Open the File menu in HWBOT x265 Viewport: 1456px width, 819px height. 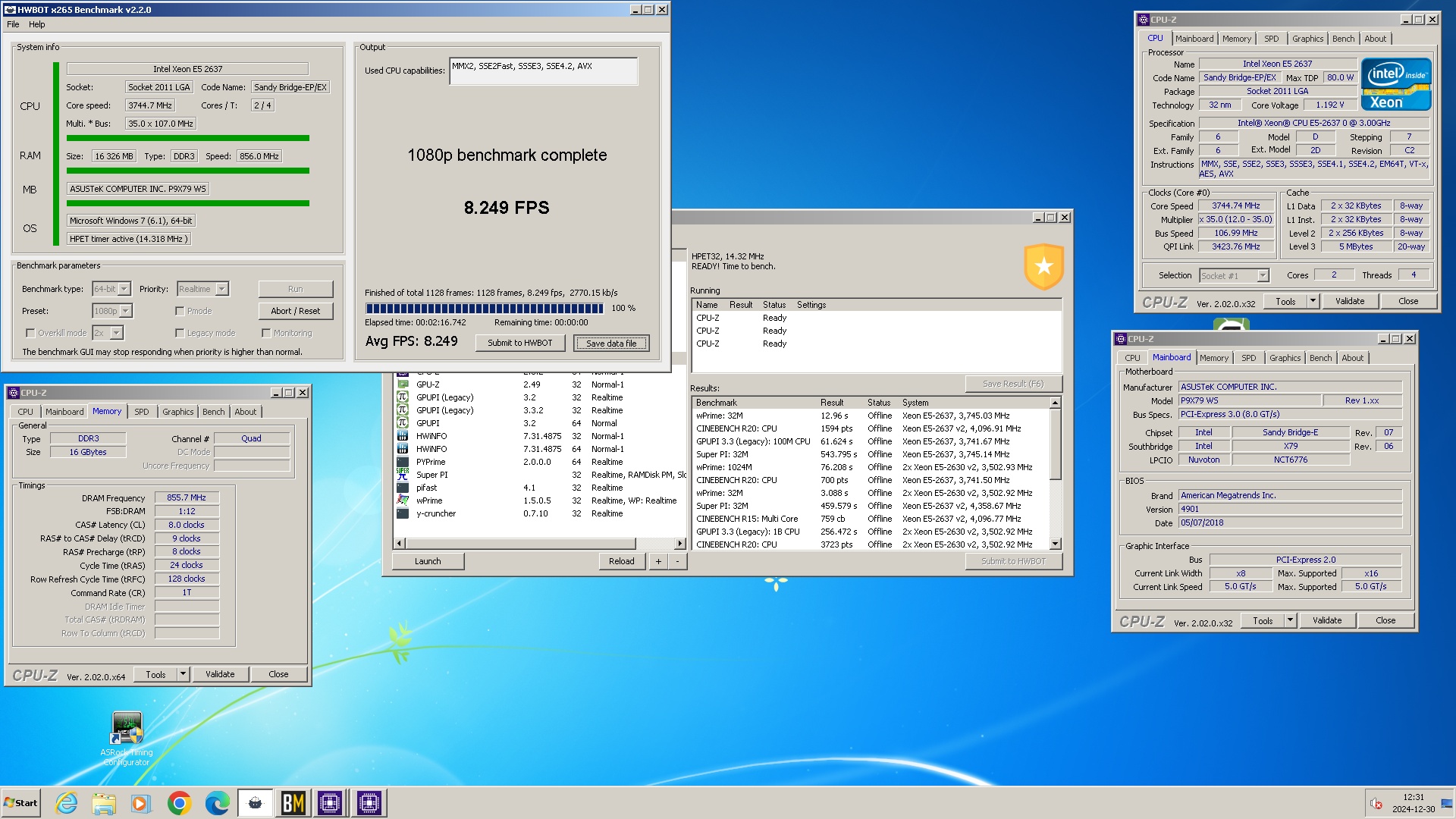pos(13,24)
